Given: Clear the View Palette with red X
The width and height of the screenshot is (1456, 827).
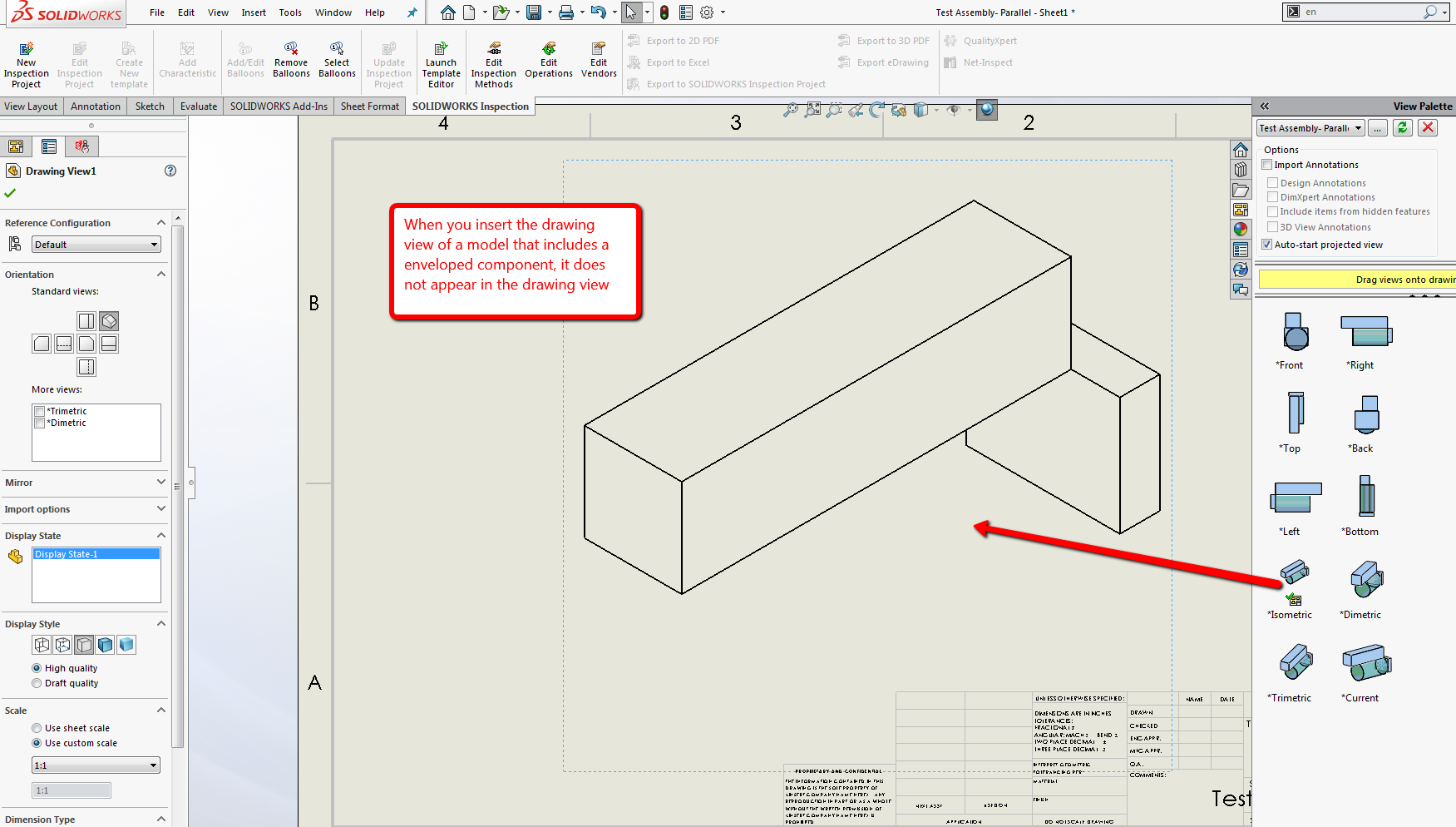Looking at the screenshot, I should (x=1428, y=127).
